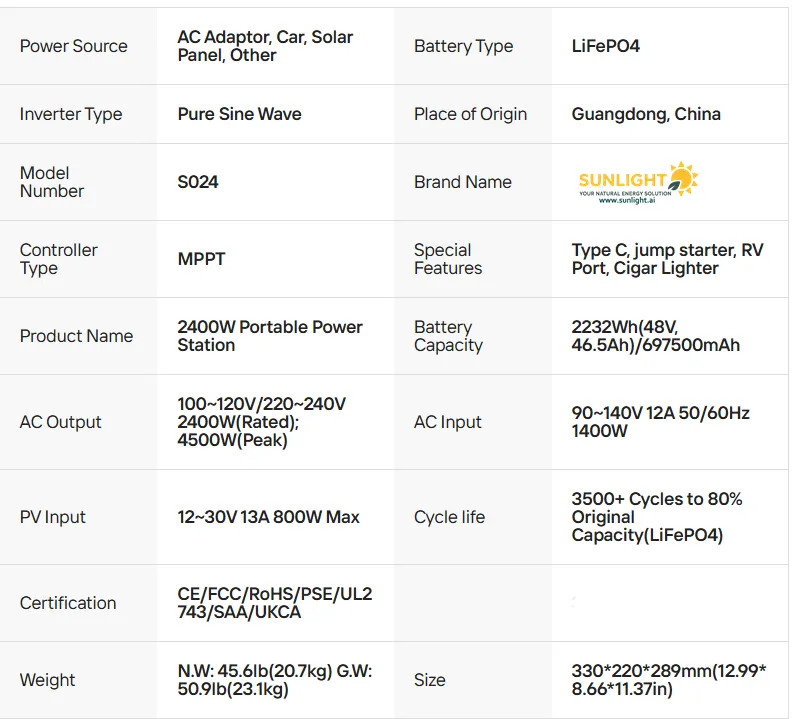Click the Sunlight brand logo image

point(638,182)
